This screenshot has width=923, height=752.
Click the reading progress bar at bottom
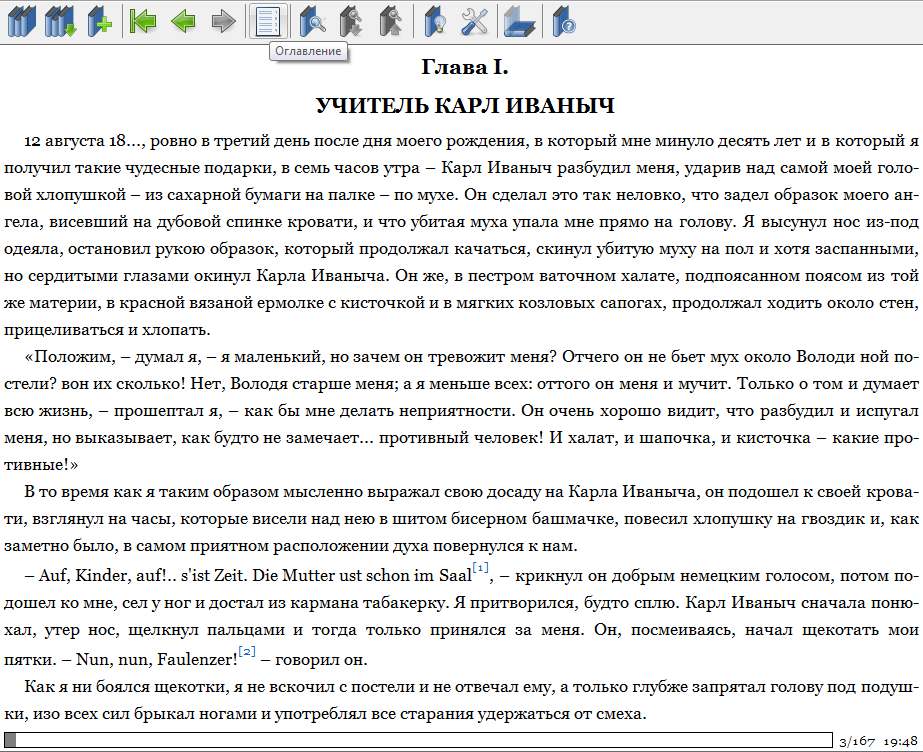tap(418, 740)
